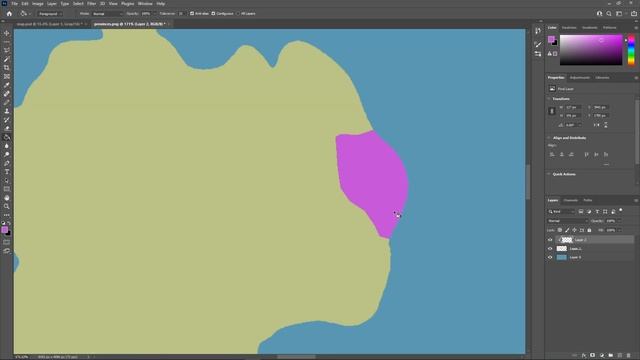This screenshot has height=360, width=640.
Task: Open the Mode dropdown in options bar
Action: click(107, 13)
